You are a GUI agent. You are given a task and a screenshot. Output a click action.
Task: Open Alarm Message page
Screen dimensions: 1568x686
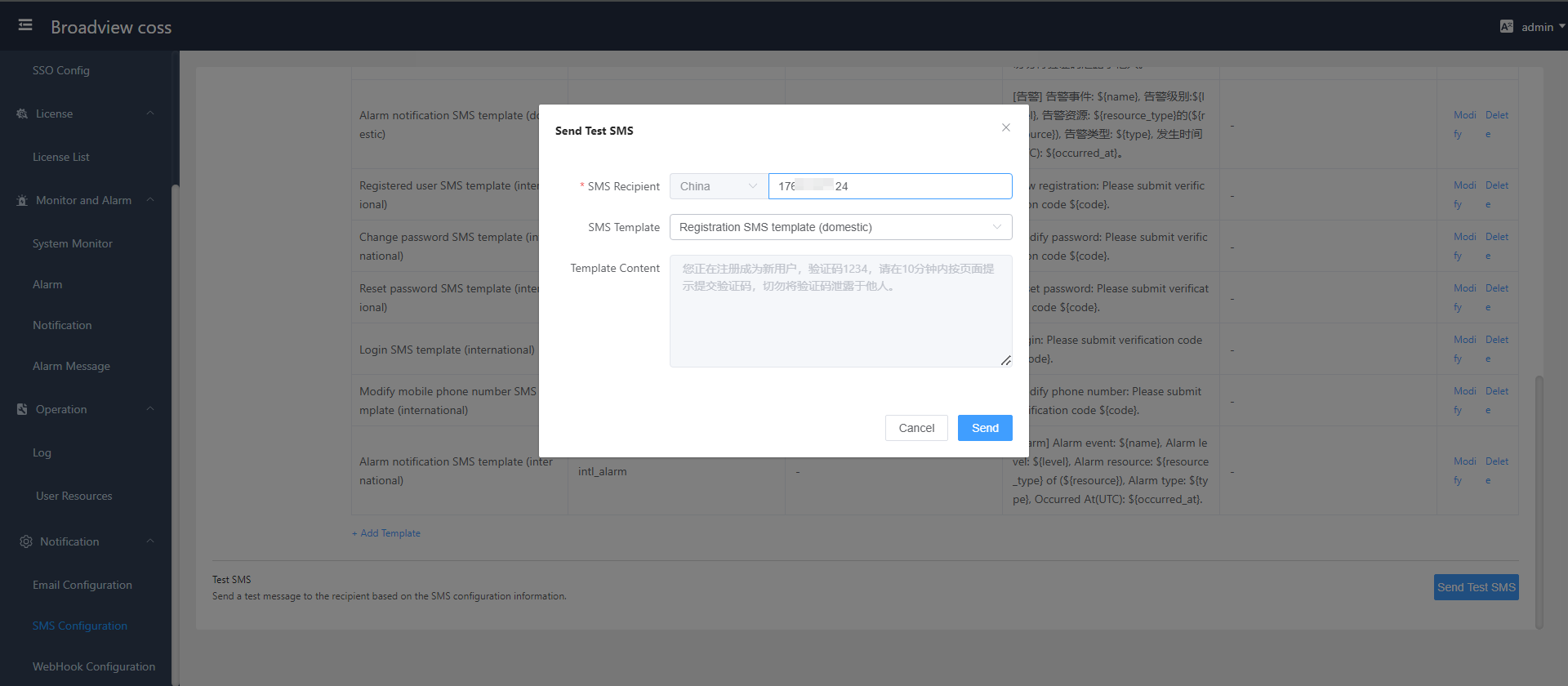pyautogui.click(x=71, y=366)
